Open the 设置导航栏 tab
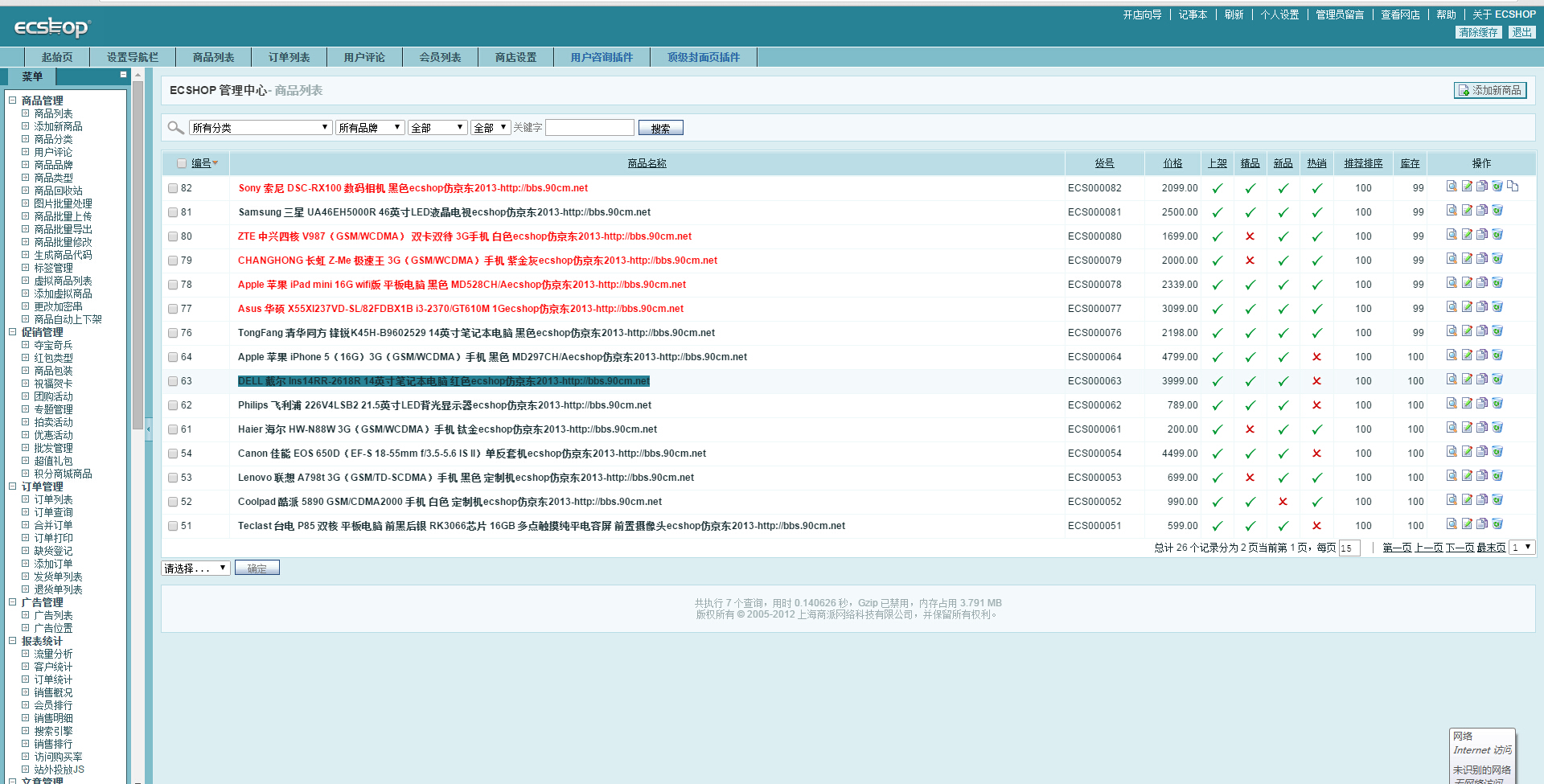Screen dimensions: 1544x784 [x=133, y=57]
